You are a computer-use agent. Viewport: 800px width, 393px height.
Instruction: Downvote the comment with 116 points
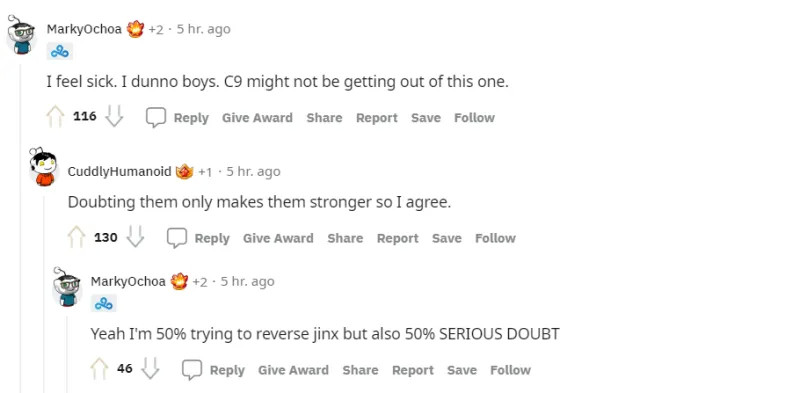114,116
